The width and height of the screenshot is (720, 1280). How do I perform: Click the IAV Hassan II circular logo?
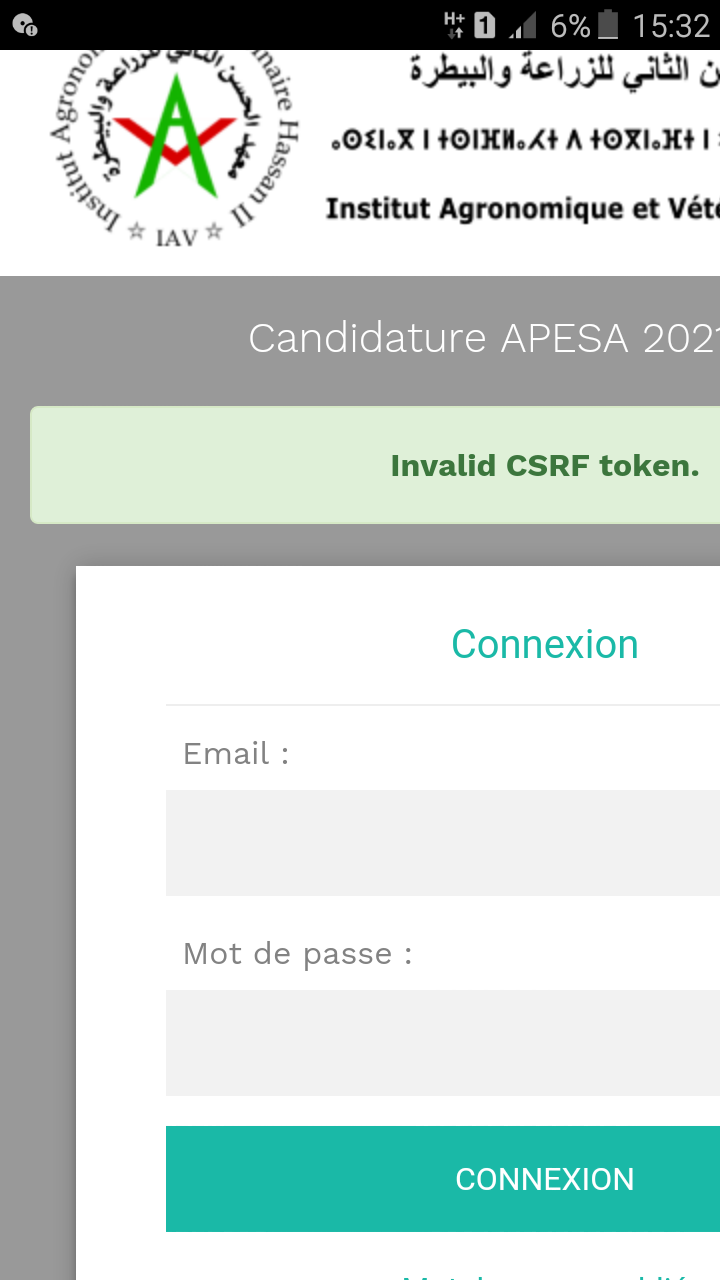pos(176,150)
